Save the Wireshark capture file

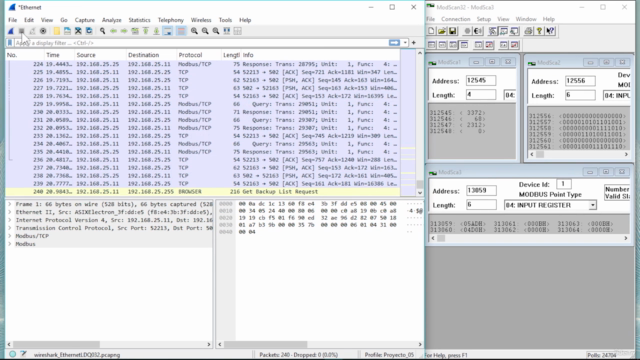coord(67,31)
